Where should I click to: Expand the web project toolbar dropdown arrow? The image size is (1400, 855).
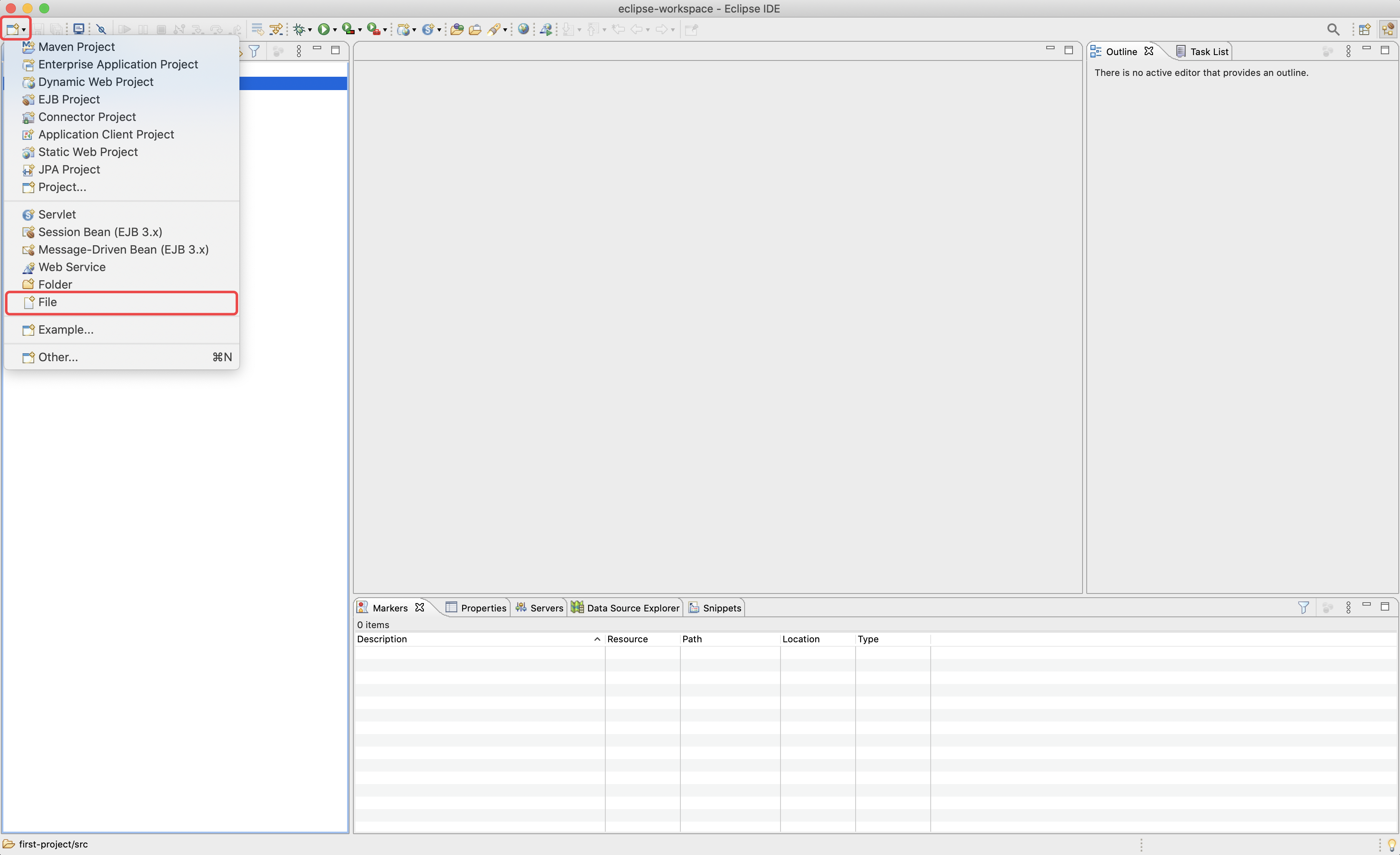(414, 30)
